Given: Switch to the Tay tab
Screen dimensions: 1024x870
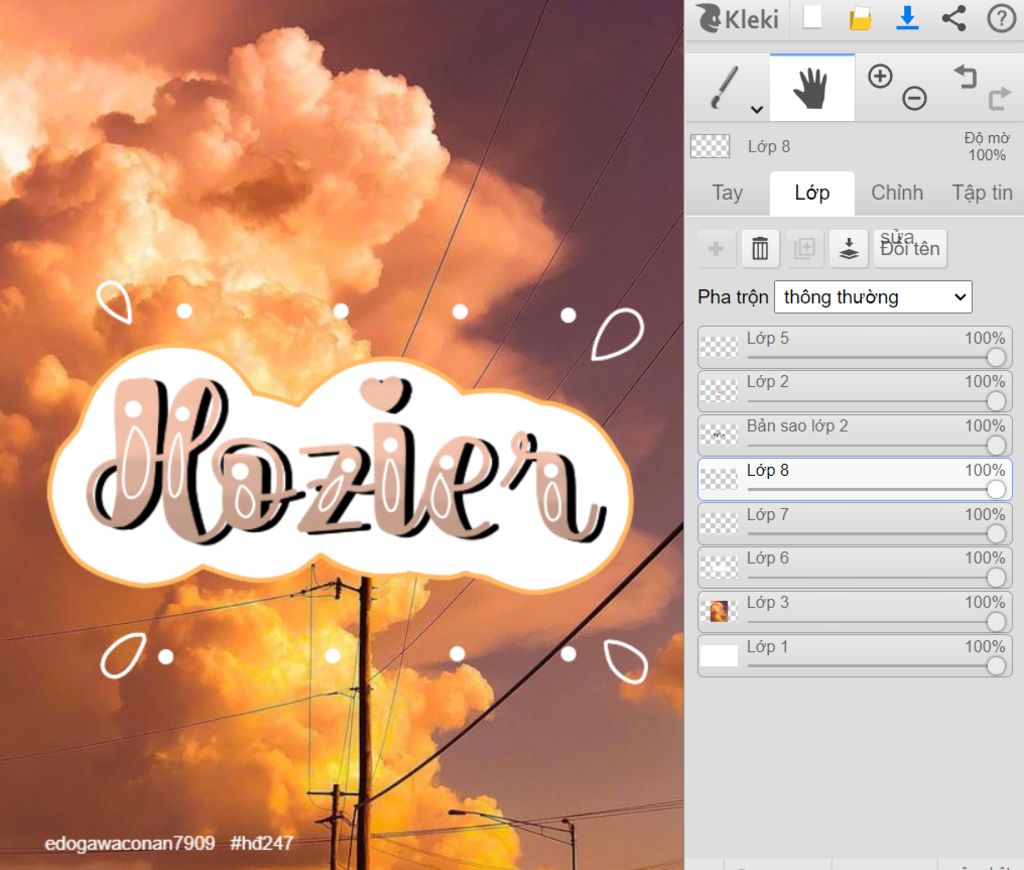Looking at the screenshot, I should point(728,193).
